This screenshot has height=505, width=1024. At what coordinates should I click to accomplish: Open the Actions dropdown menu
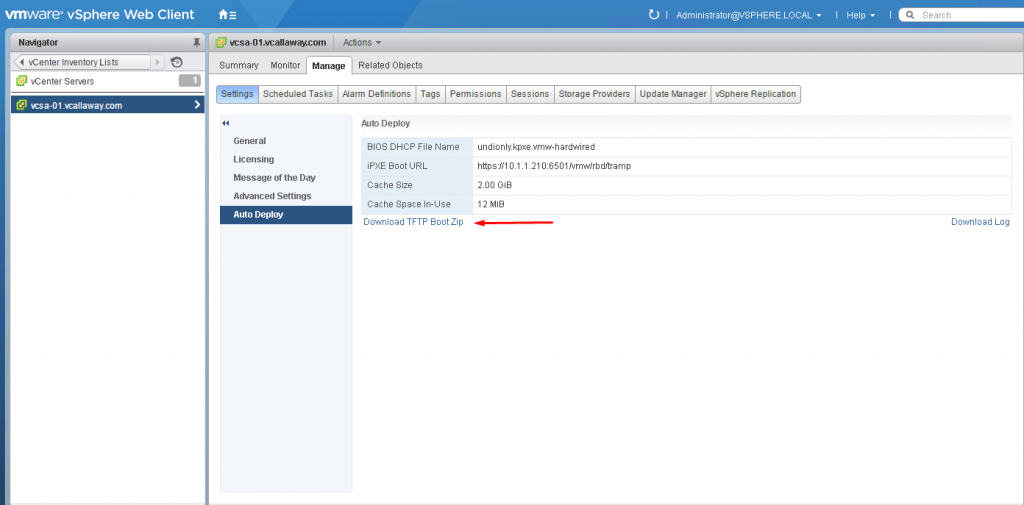(x=361, y=42)
